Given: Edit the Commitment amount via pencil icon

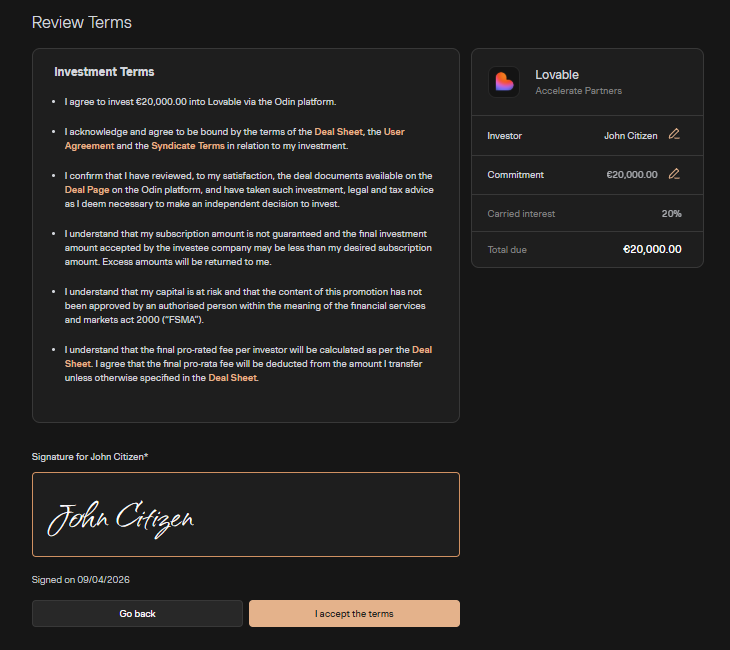Looking at the screenshot, I should [674, 174].
